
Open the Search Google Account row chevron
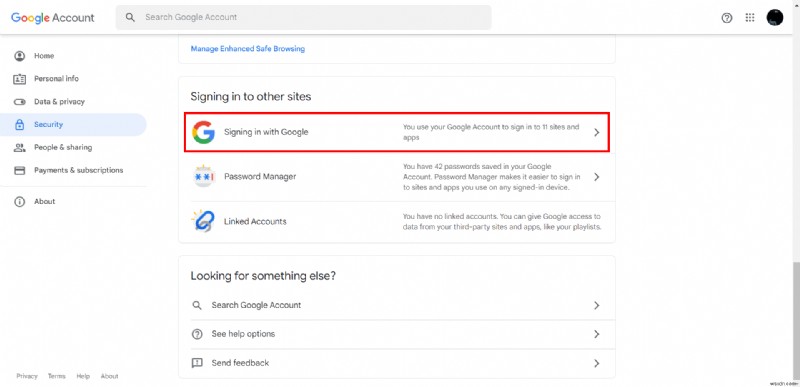pos(596,305)
